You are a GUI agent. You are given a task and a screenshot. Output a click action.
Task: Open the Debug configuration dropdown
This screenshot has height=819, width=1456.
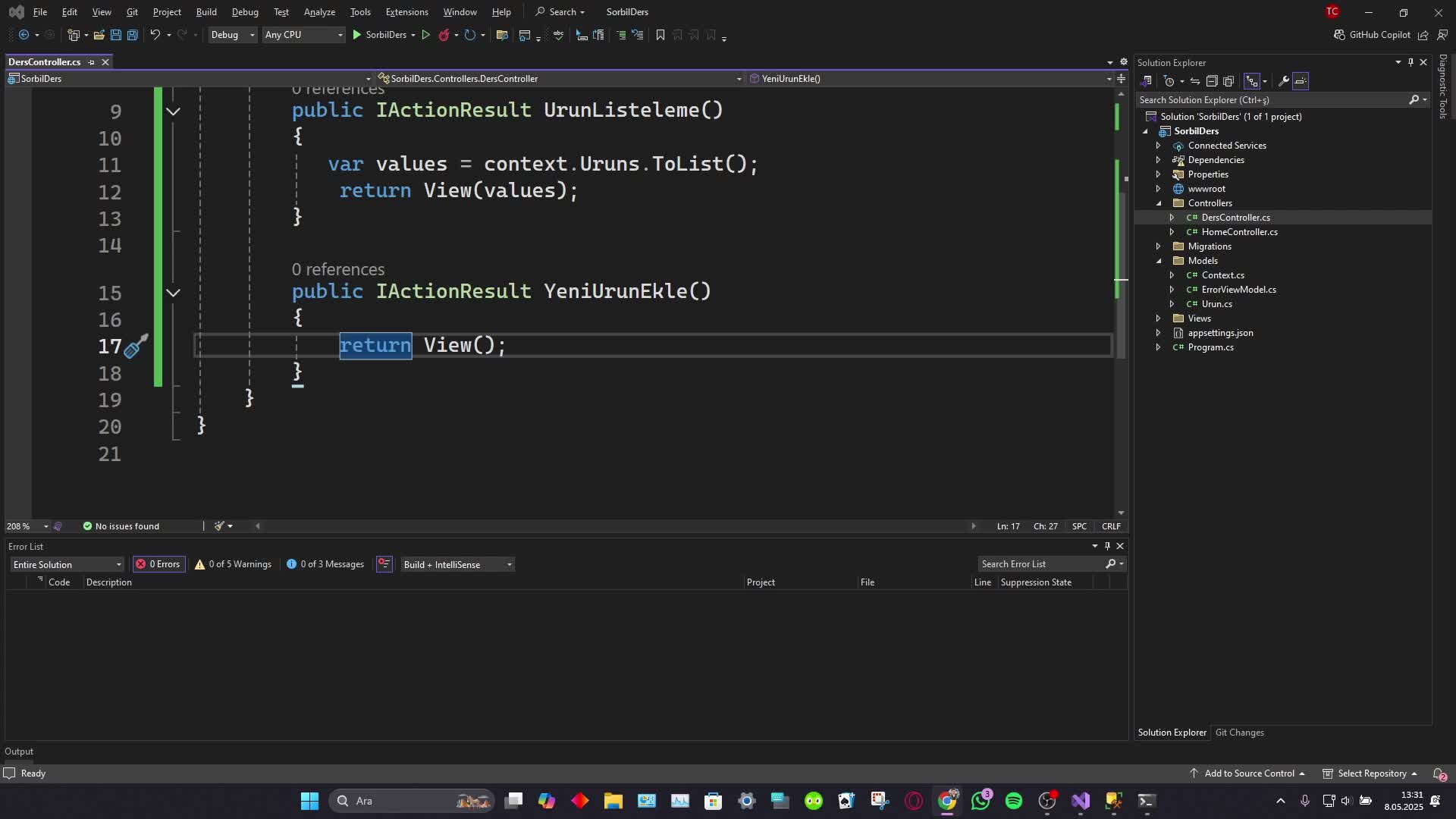tap(232, 35)
